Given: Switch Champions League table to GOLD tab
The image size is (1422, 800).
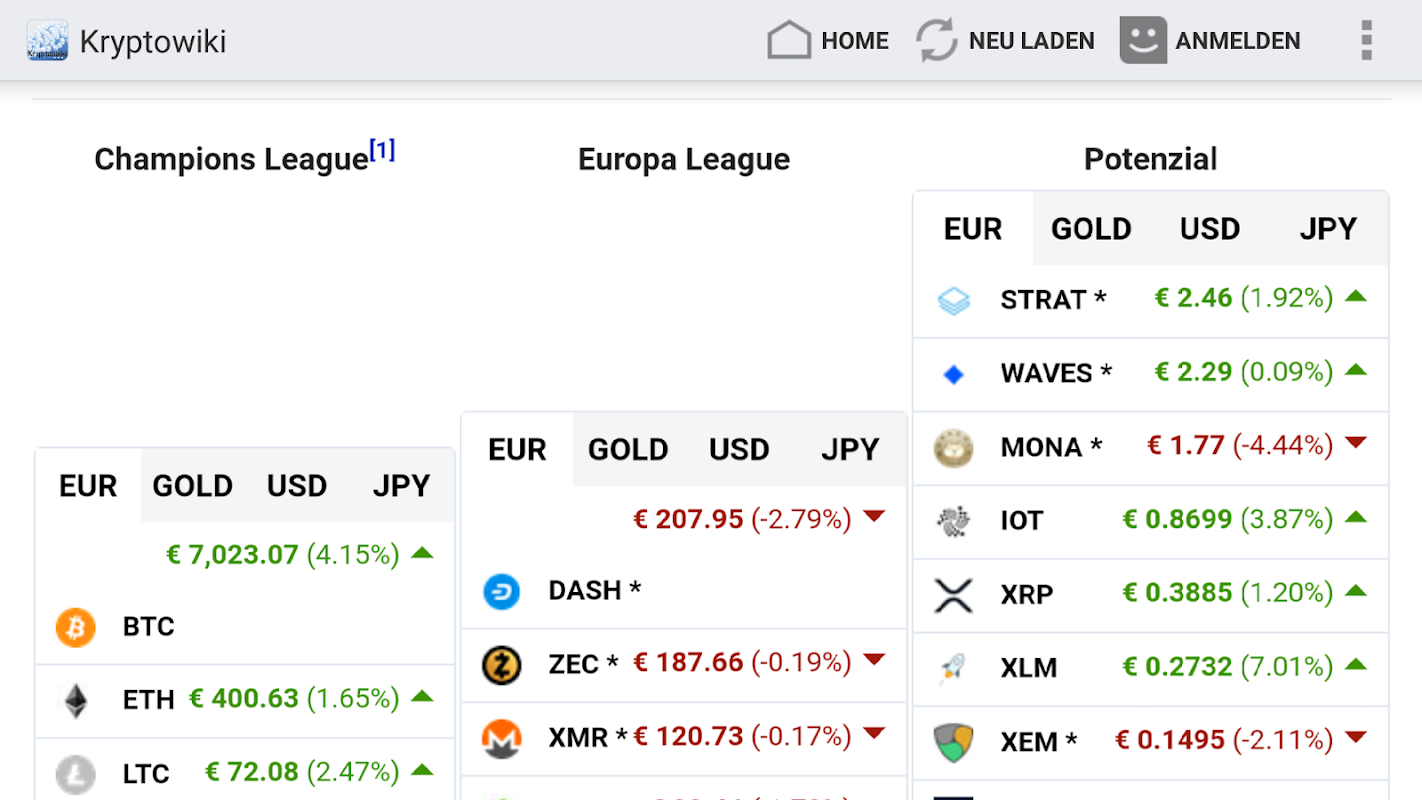Looking at the screenshot, I should click(x=192, y=486).
